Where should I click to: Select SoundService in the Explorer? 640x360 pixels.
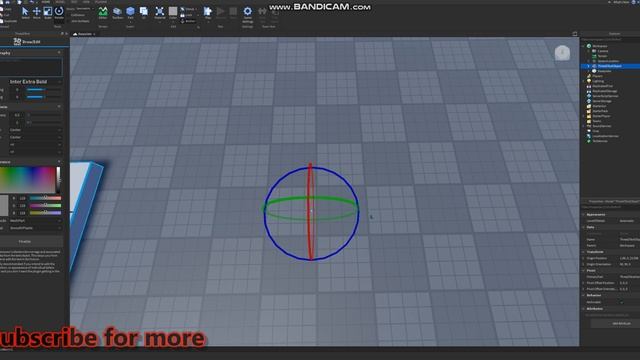click(x=601, y=126)
